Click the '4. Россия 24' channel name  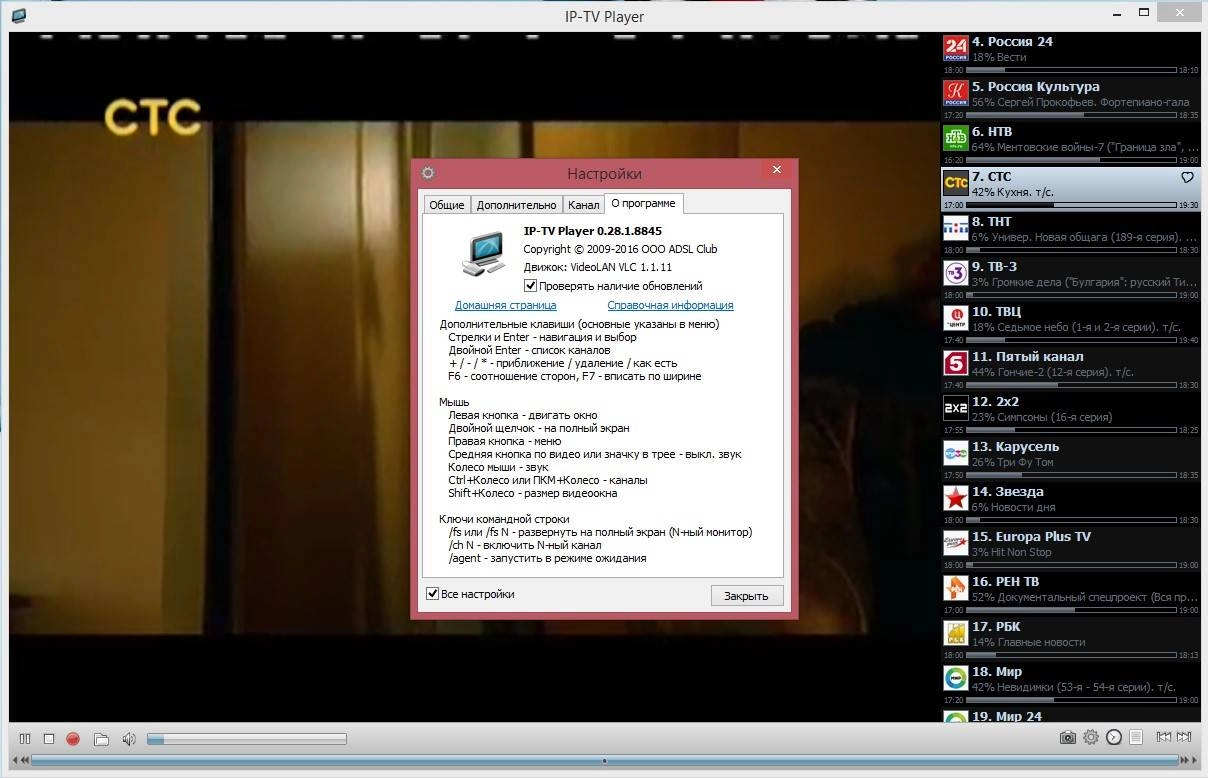click(1012, 42)
